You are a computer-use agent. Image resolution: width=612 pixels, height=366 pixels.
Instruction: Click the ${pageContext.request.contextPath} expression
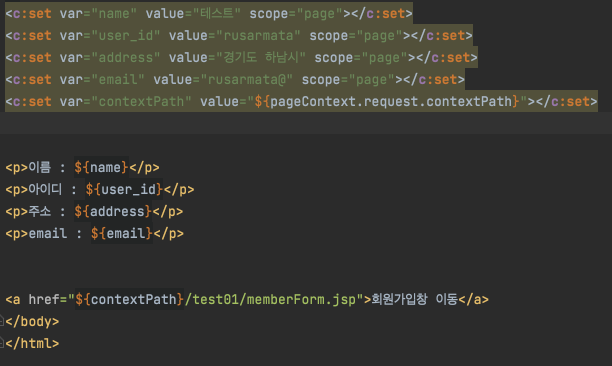point(387,101)
